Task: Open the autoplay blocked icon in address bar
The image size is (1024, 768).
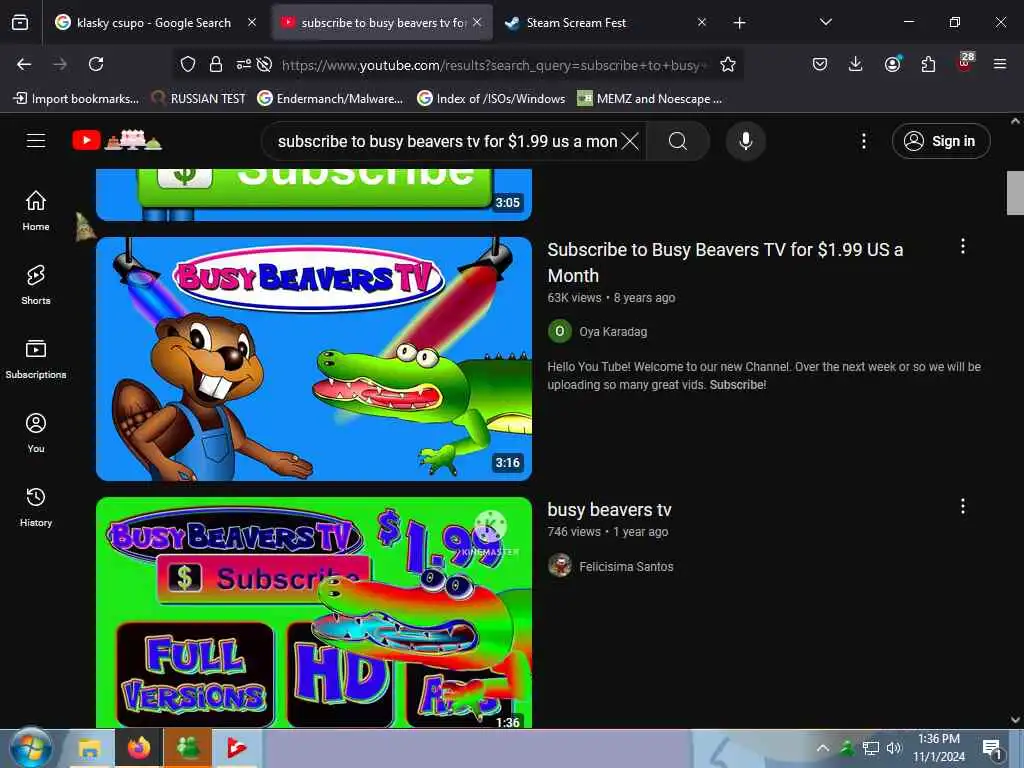Action: pos(264,64)
